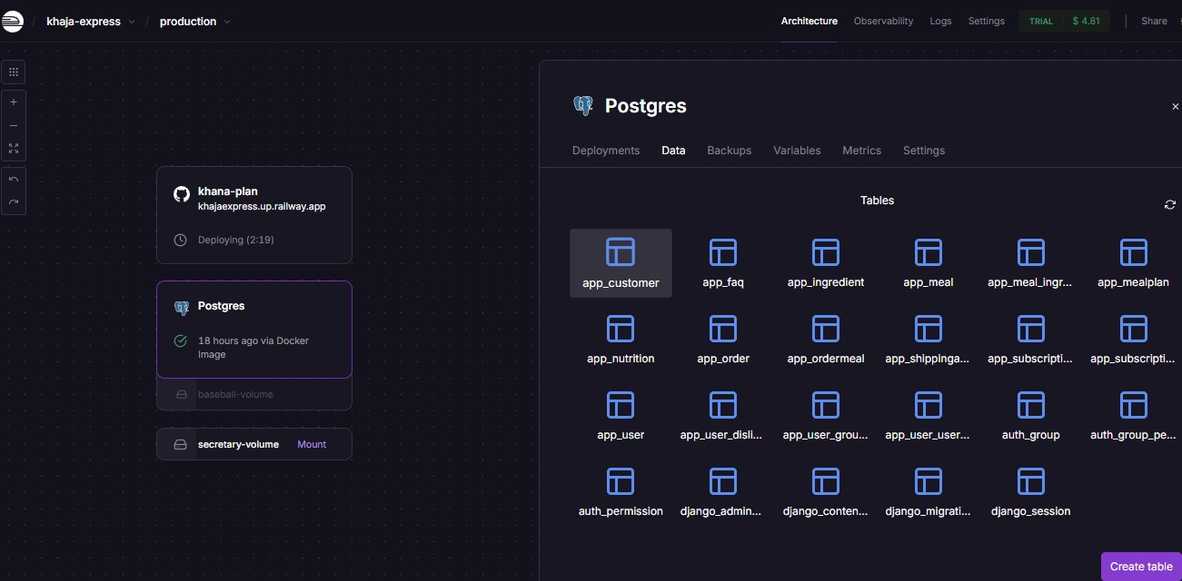Open Observability in the top navigation

point(883,21)
